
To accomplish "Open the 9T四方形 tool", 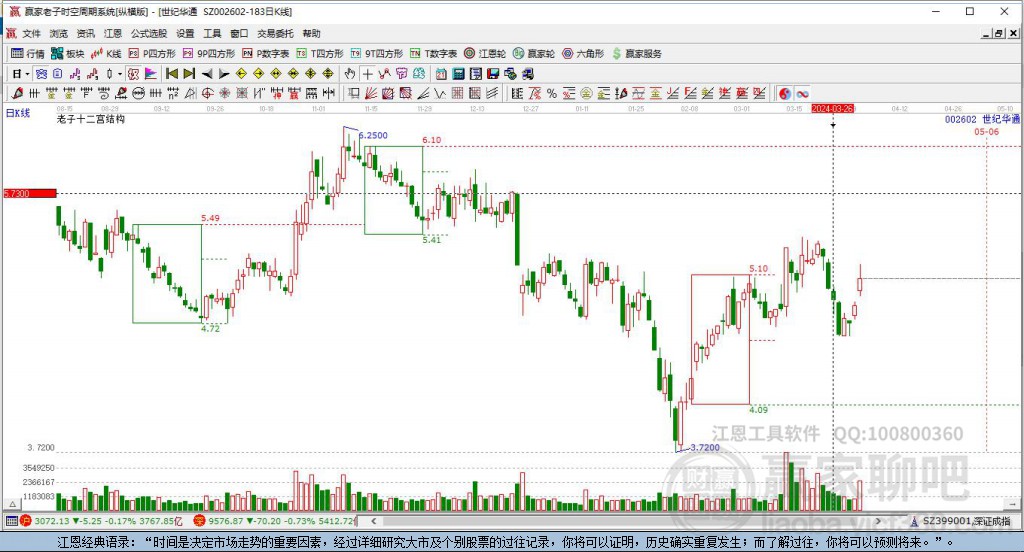I will 377,54.
